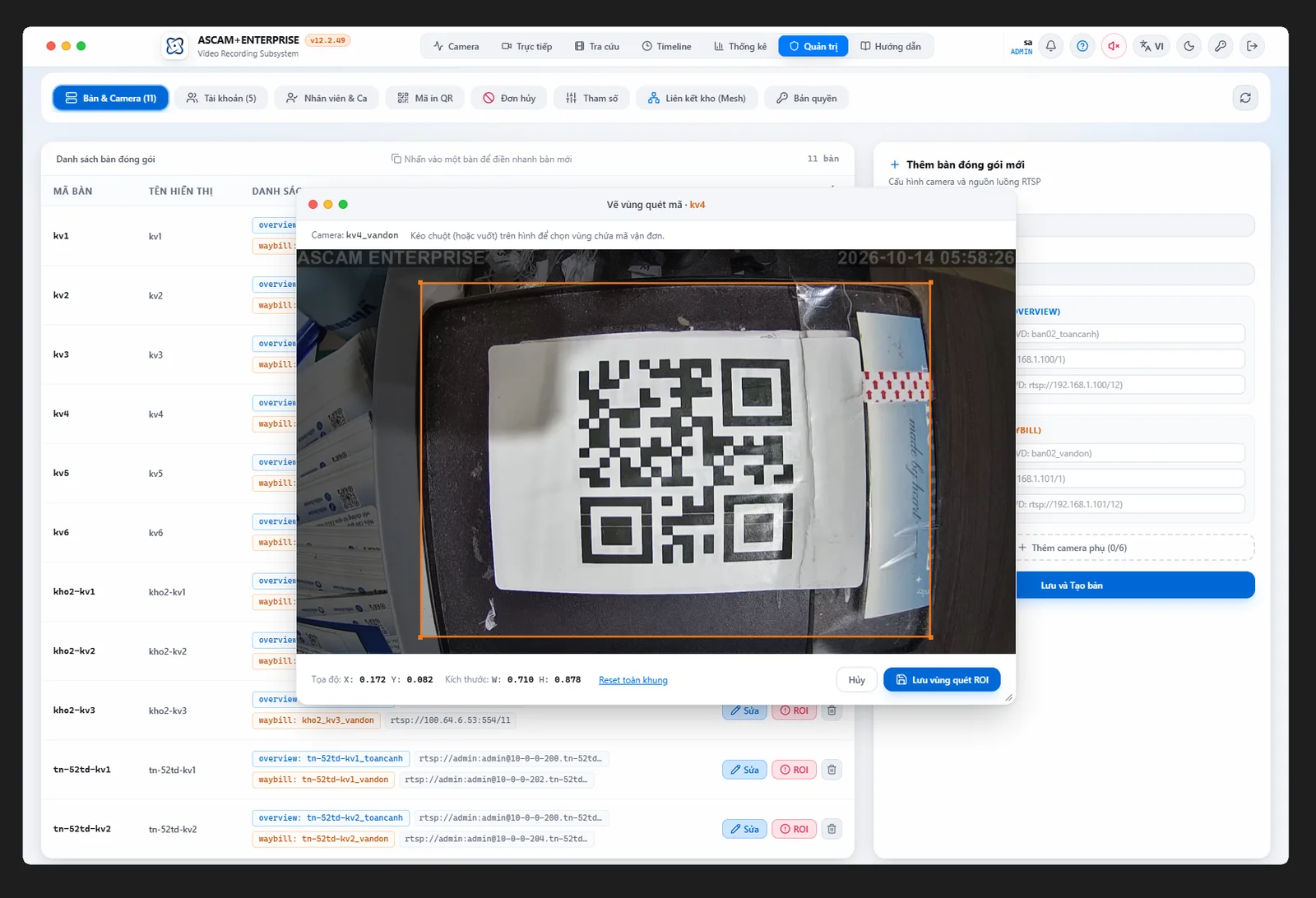Open the VI language selector
This screenshot has height=898, width=1316.
[x=1151, y=46]
